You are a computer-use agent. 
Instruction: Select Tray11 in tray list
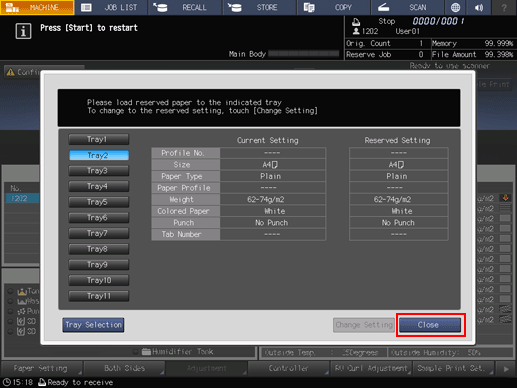[x=99, y=296]
